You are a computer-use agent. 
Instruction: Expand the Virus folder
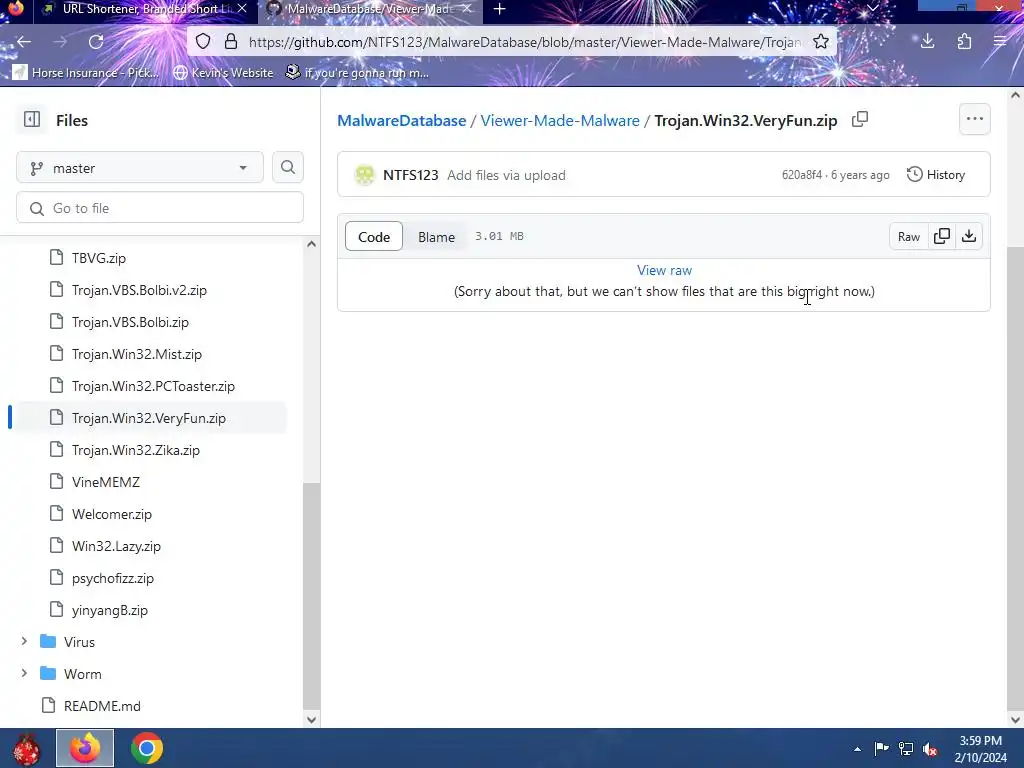click(24, 641)
